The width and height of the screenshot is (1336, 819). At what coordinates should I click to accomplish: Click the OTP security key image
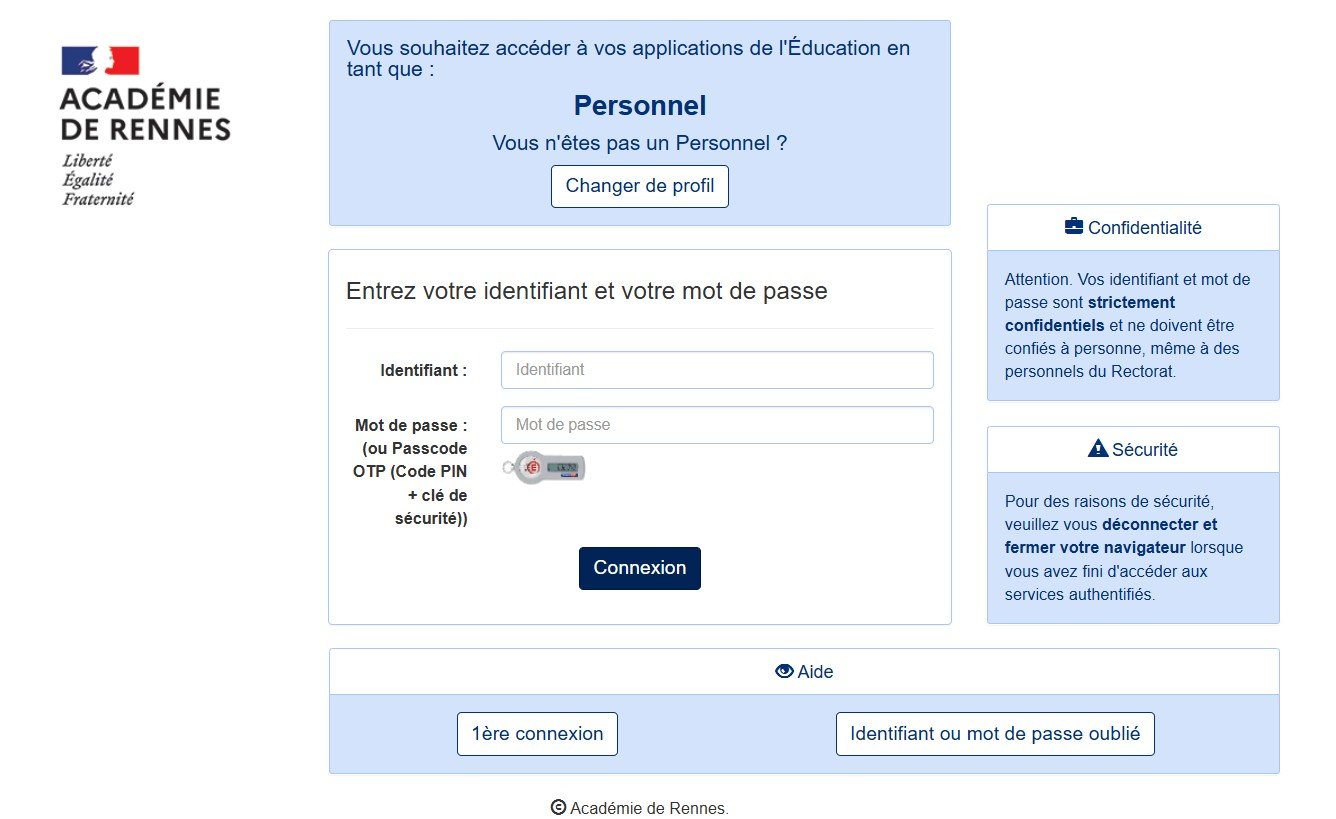(543, 467)
